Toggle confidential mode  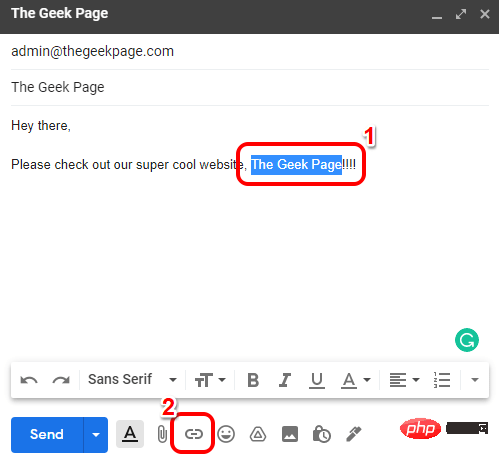click(322, 434)
